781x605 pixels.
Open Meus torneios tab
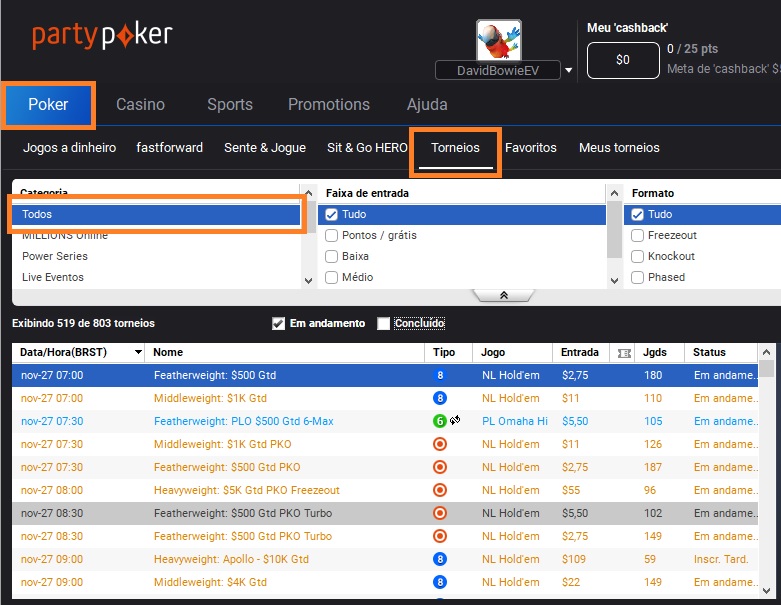[619, 147]
